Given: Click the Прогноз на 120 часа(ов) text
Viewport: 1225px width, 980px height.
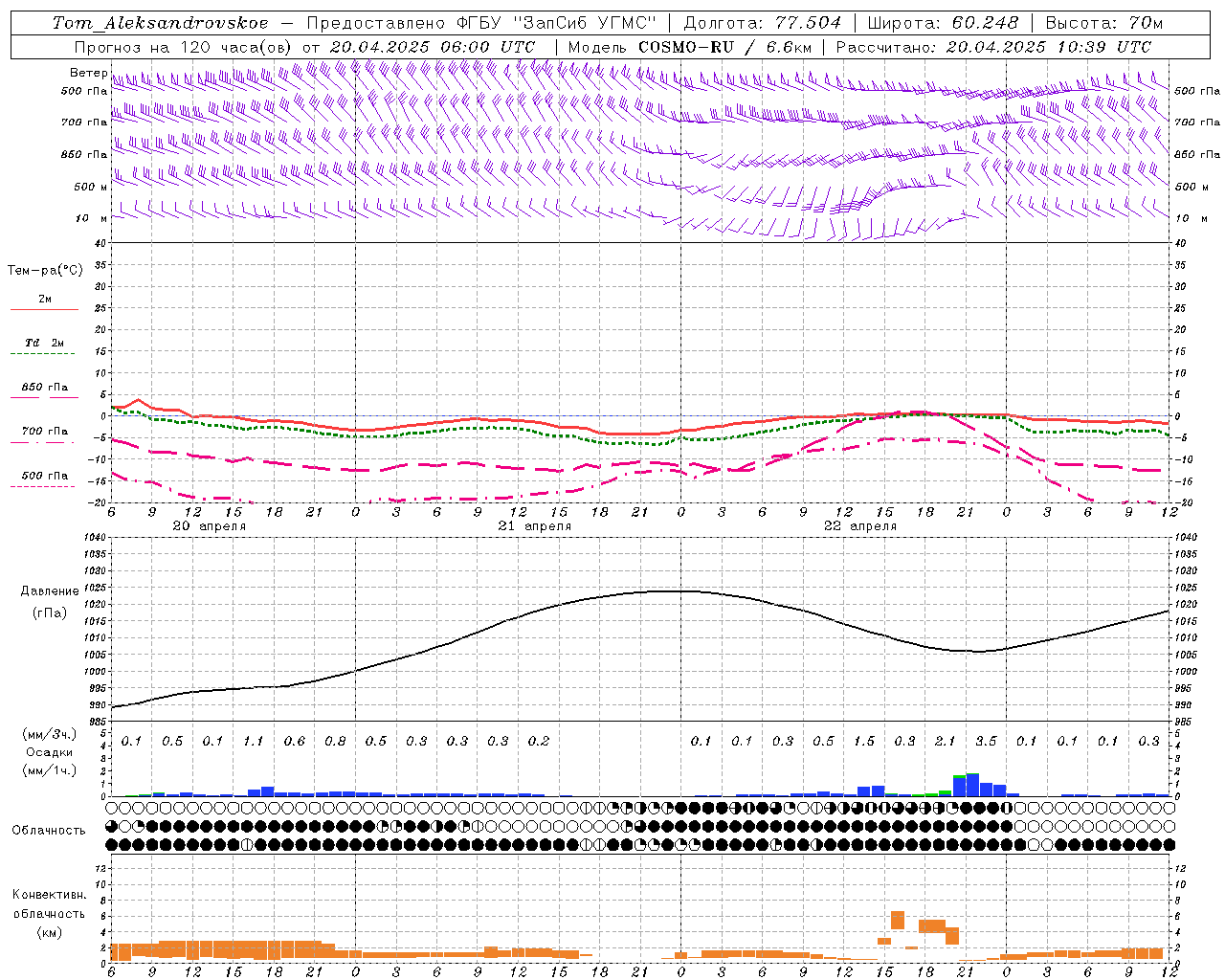Looking at the screenshot, I should pos(185,47).
